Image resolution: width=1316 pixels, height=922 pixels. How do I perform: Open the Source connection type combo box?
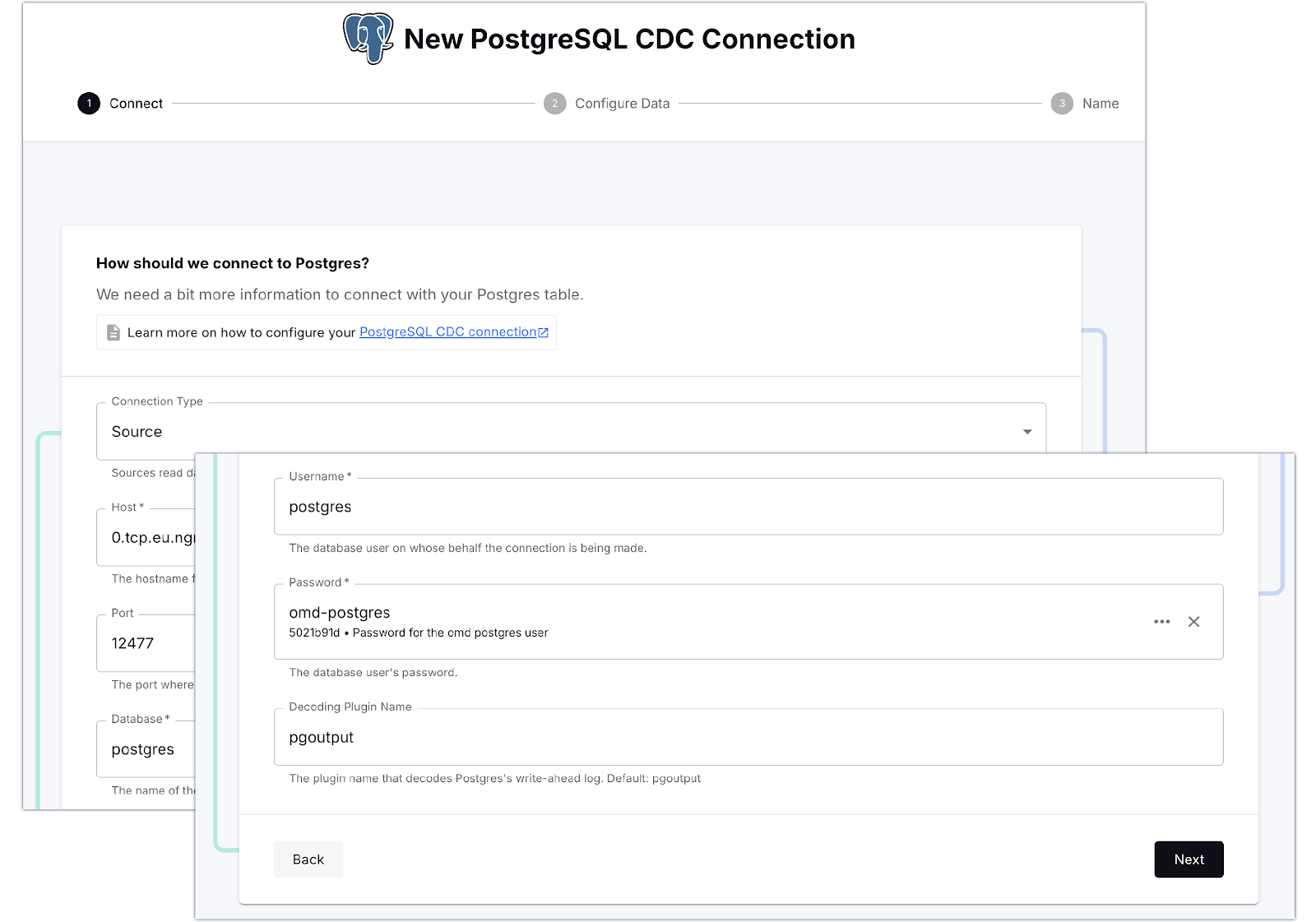(559, 432)
